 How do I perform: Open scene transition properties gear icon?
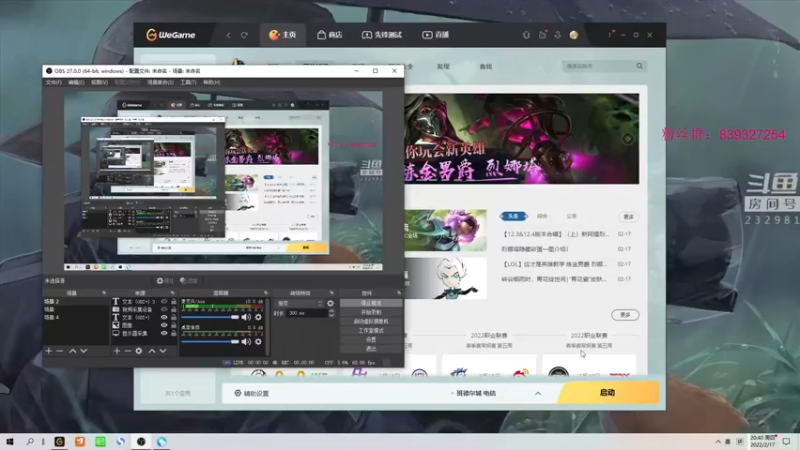[x=331, y=303]
